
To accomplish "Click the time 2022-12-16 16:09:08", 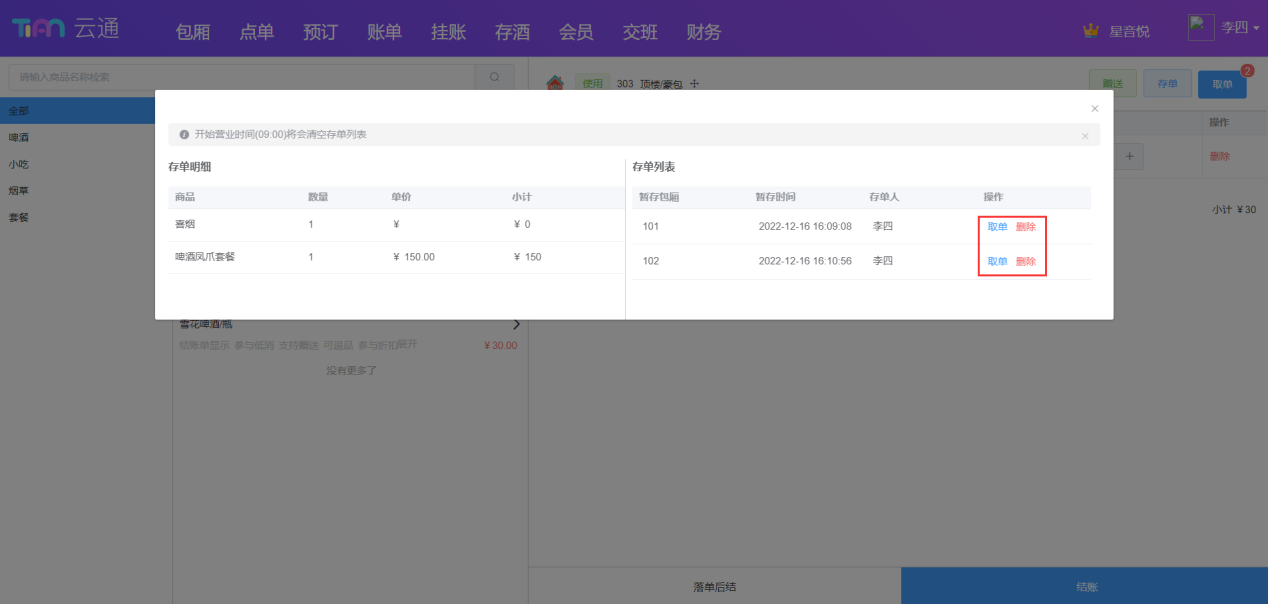I will [x=805, y=227].
